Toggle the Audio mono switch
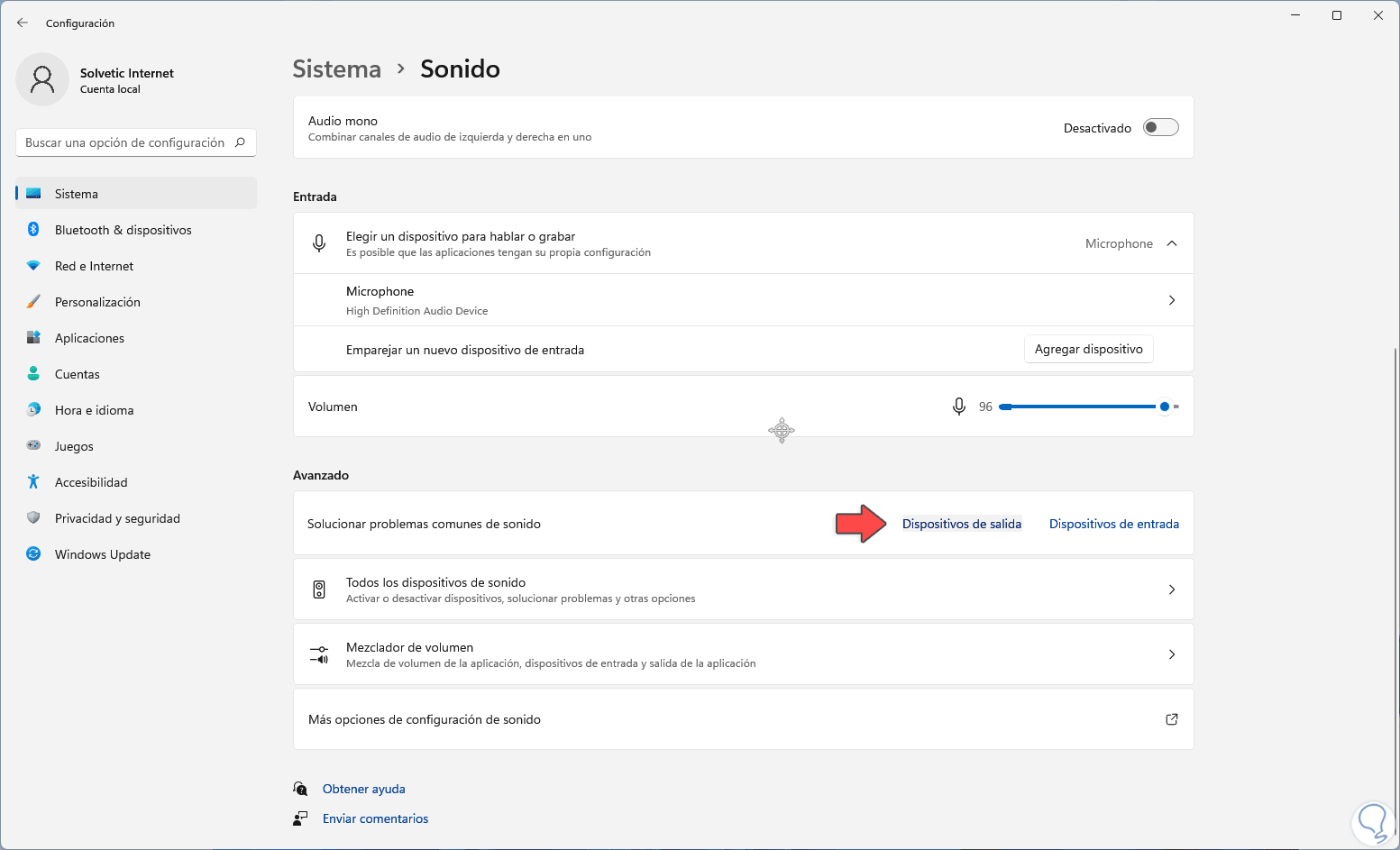The image size is (1400, 850). click(1160, 128)
